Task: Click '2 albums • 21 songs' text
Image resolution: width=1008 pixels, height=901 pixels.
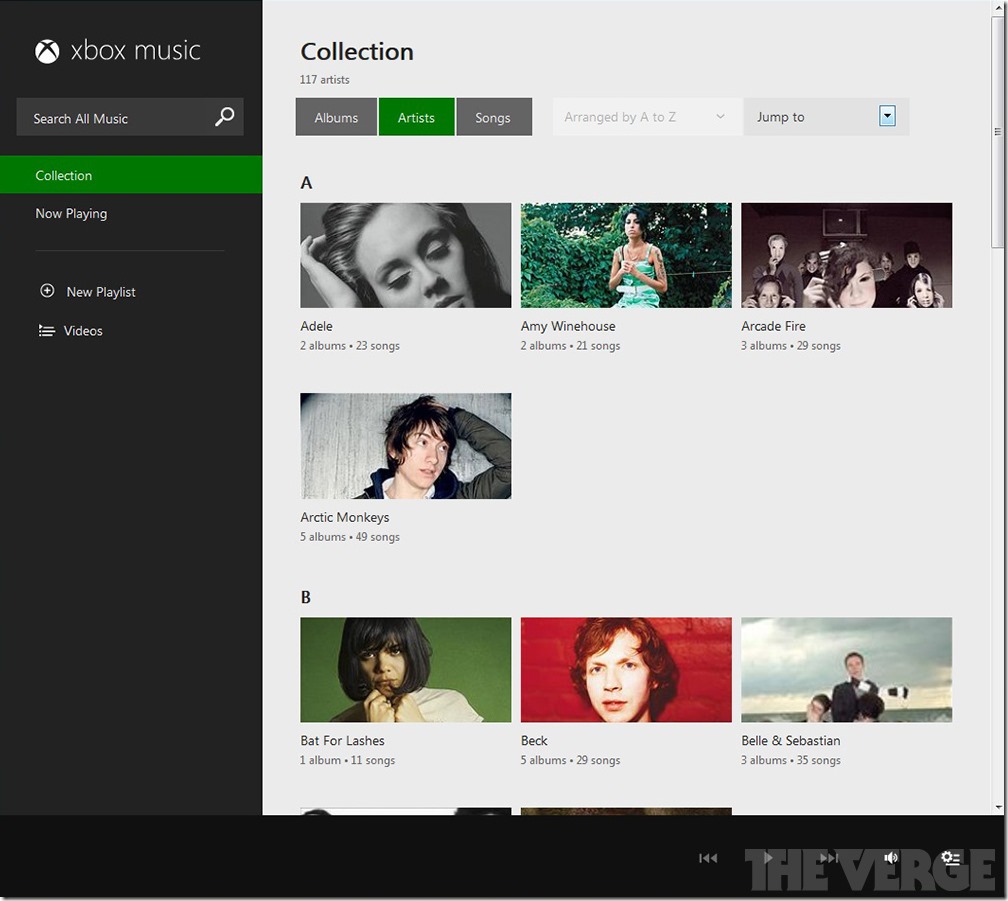Action: [570, 346]
